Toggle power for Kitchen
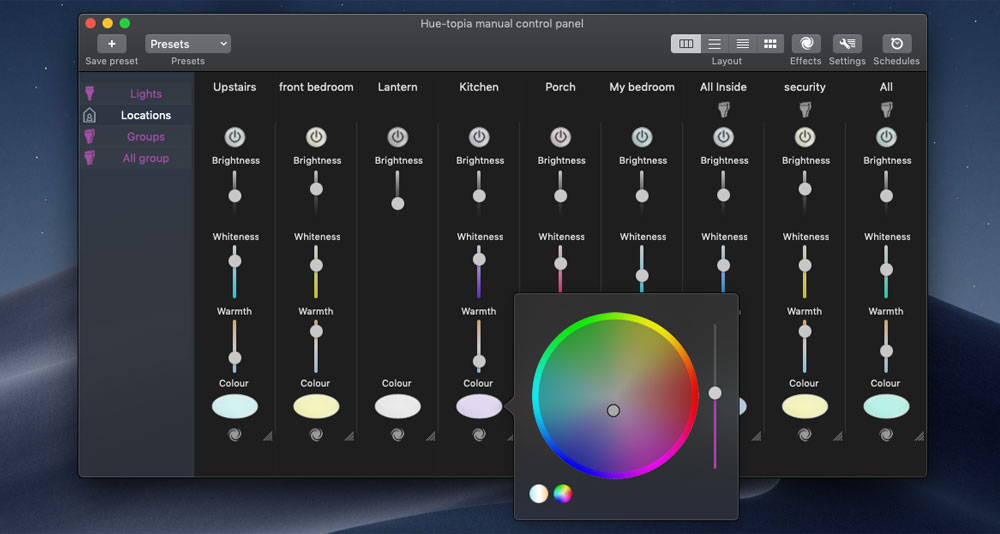The height and width of the screenshot is (534, 1000). click(x=479, y=137)
